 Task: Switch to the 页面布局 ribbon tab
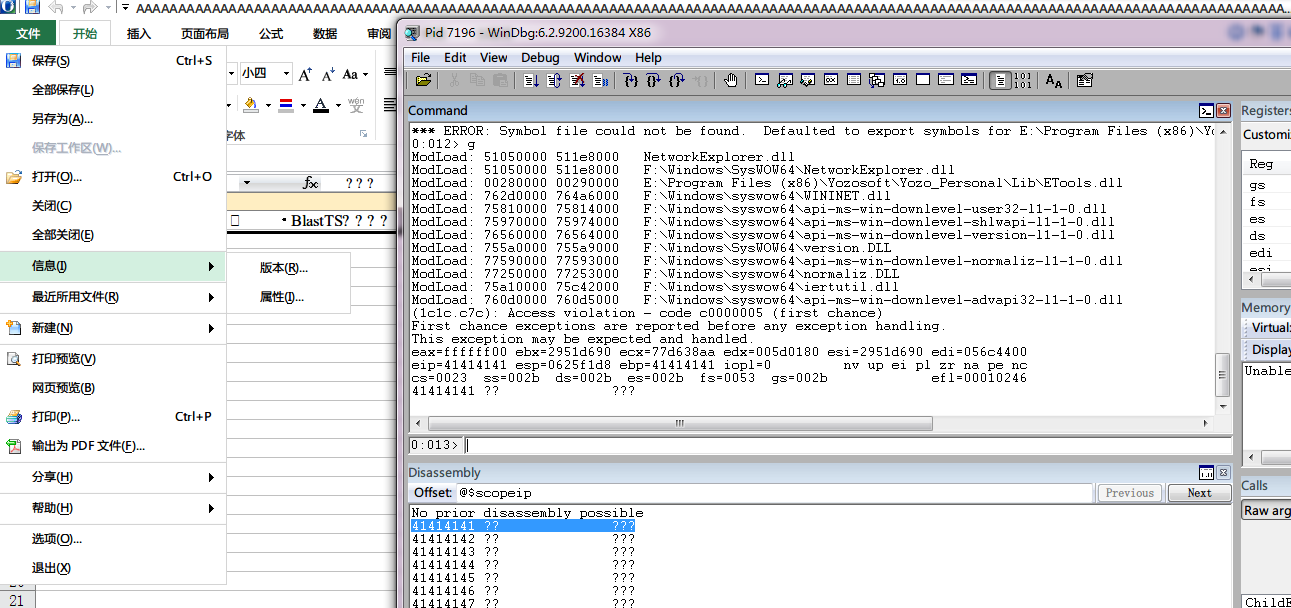click(x=204, y=33)
